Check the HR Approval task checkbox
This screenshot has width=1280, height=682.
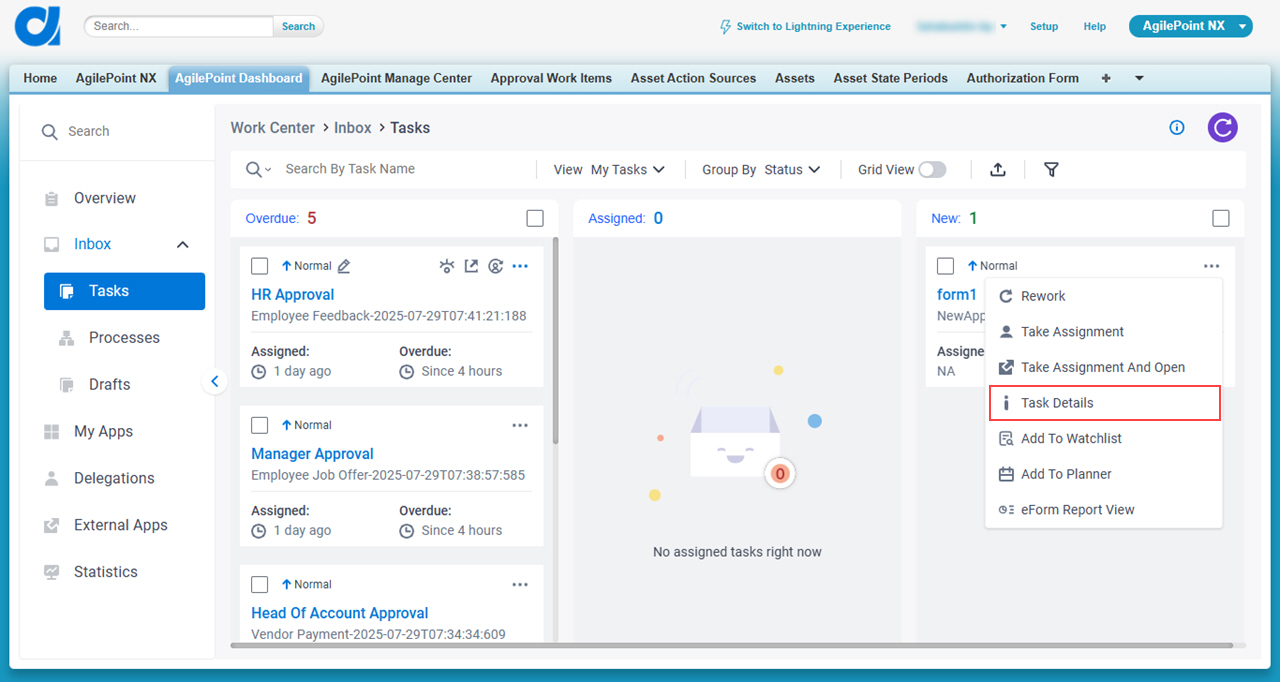click(260, 266)
